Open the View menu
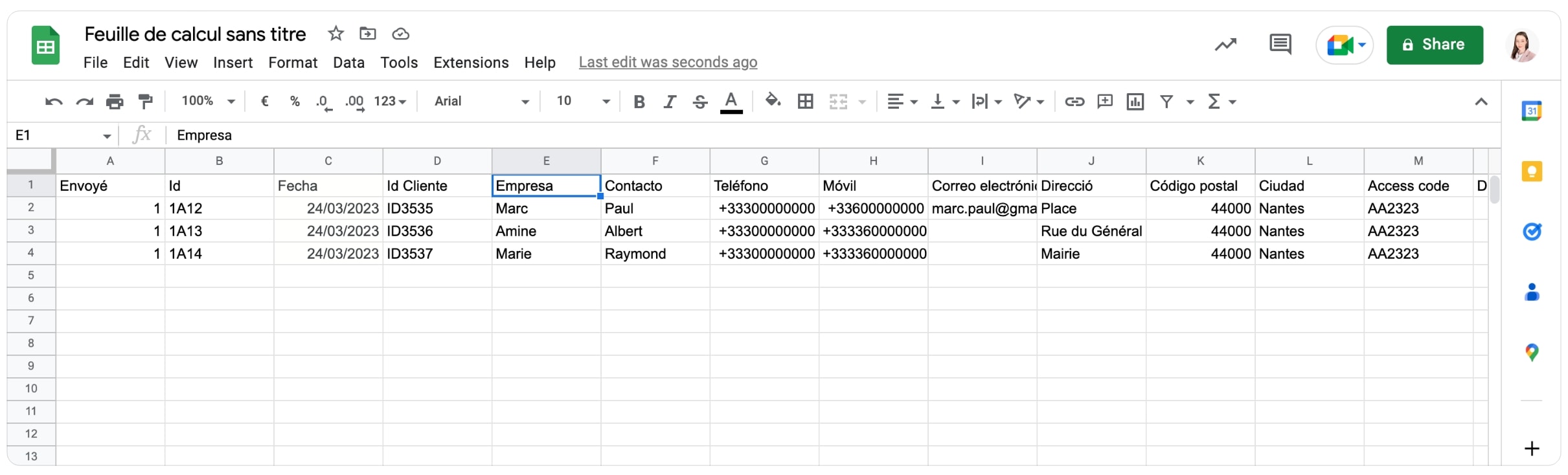Viewport: 1568px width, 475px height. point(181,63)
